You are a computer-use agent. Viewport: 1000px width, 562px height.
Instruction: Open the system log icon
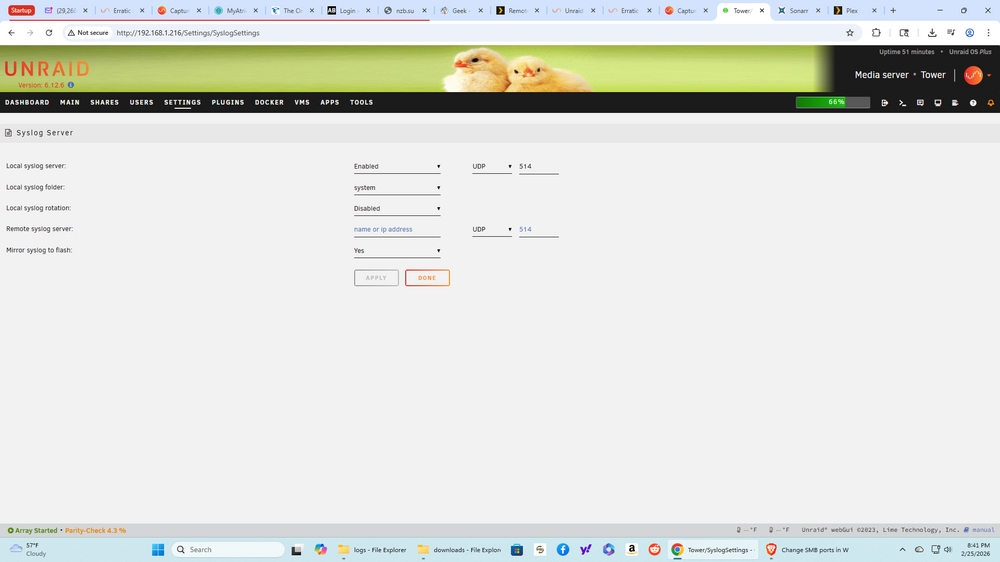coord(955,103)
